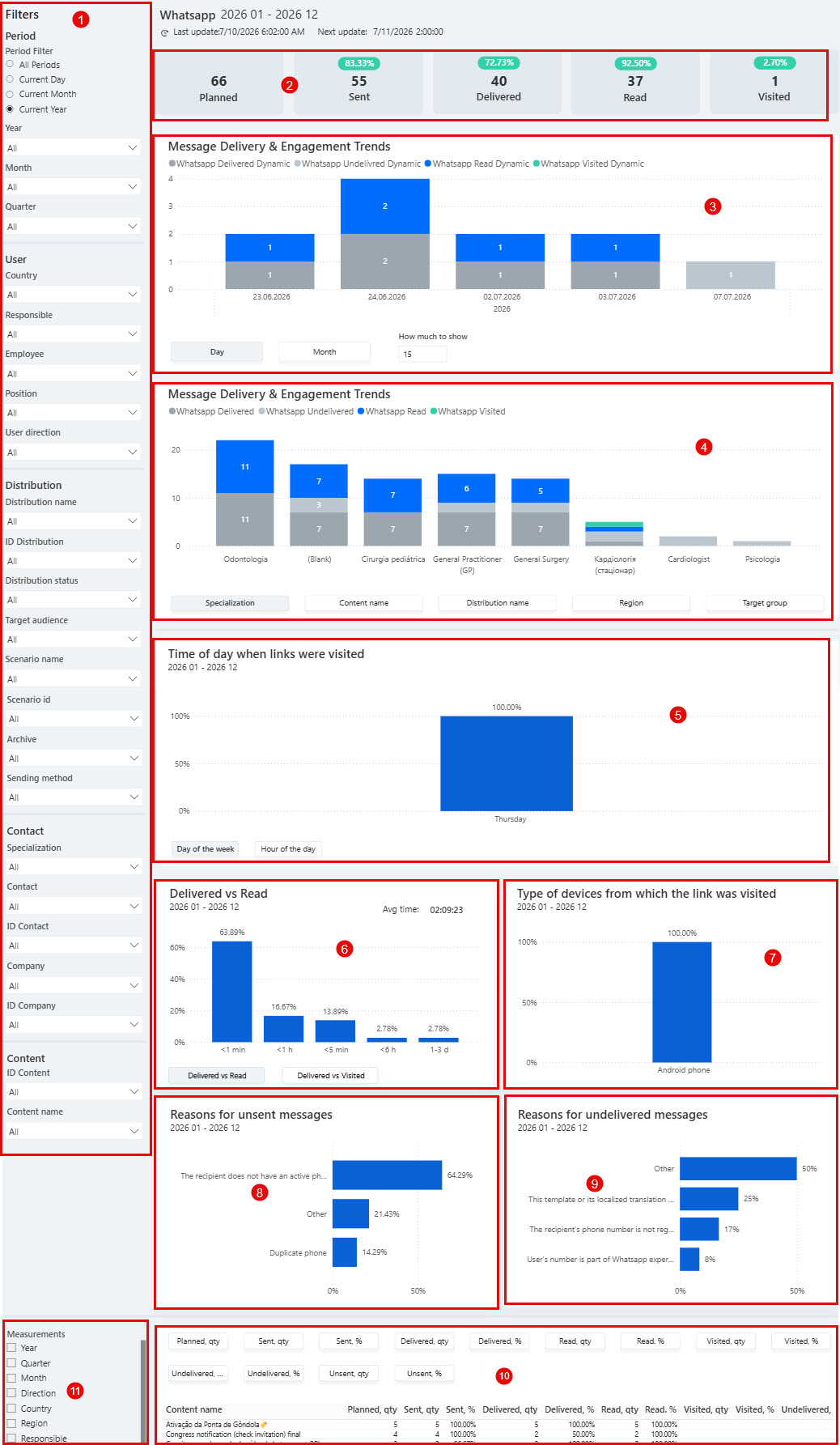The height and width of the screenshot is (1445, 840).
Task: Expand the Month filter dropdown under Period
Action: point(73,187)
